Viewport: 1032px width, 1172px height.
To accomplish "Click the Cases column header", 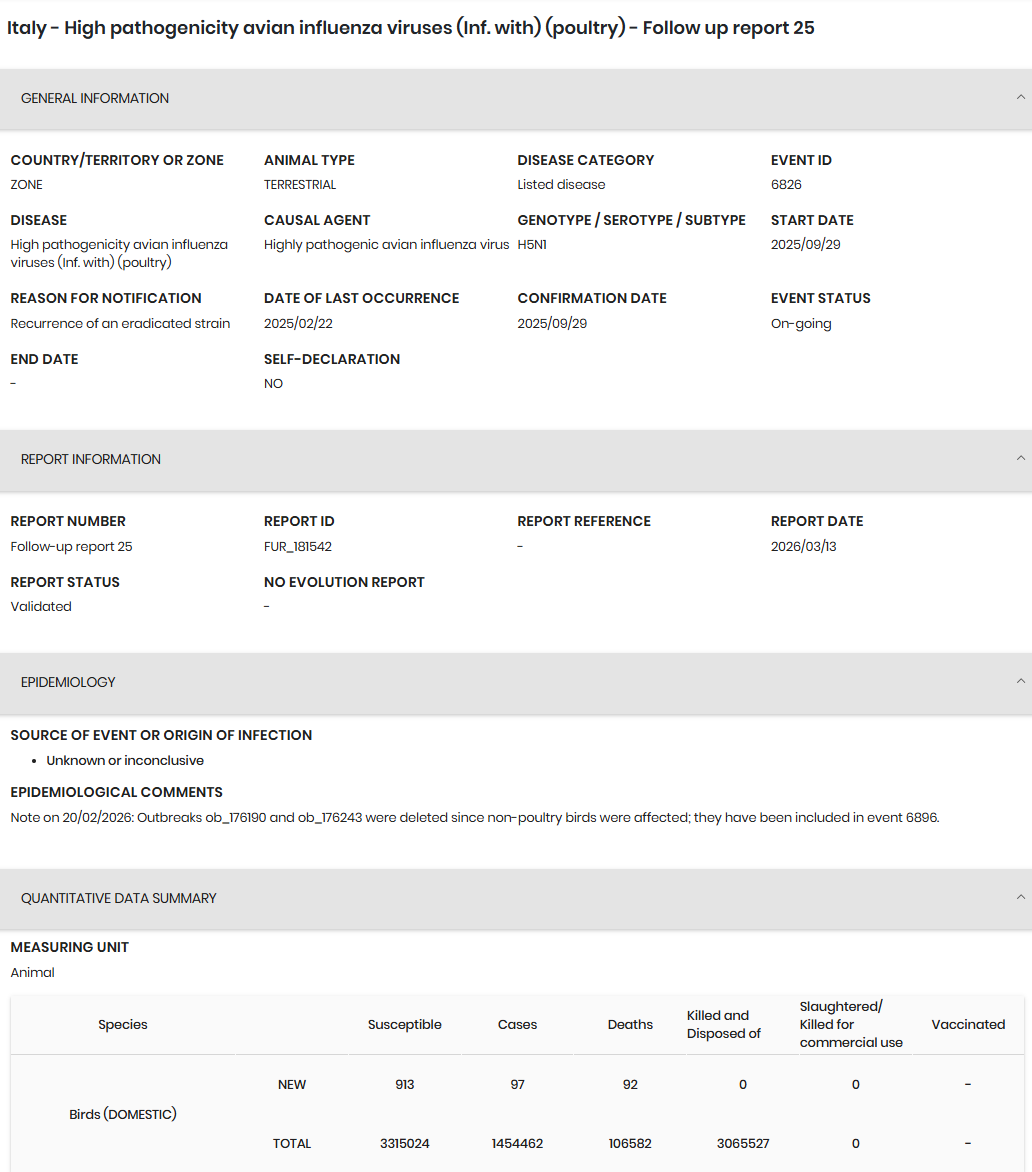I will click(517, 1024).
